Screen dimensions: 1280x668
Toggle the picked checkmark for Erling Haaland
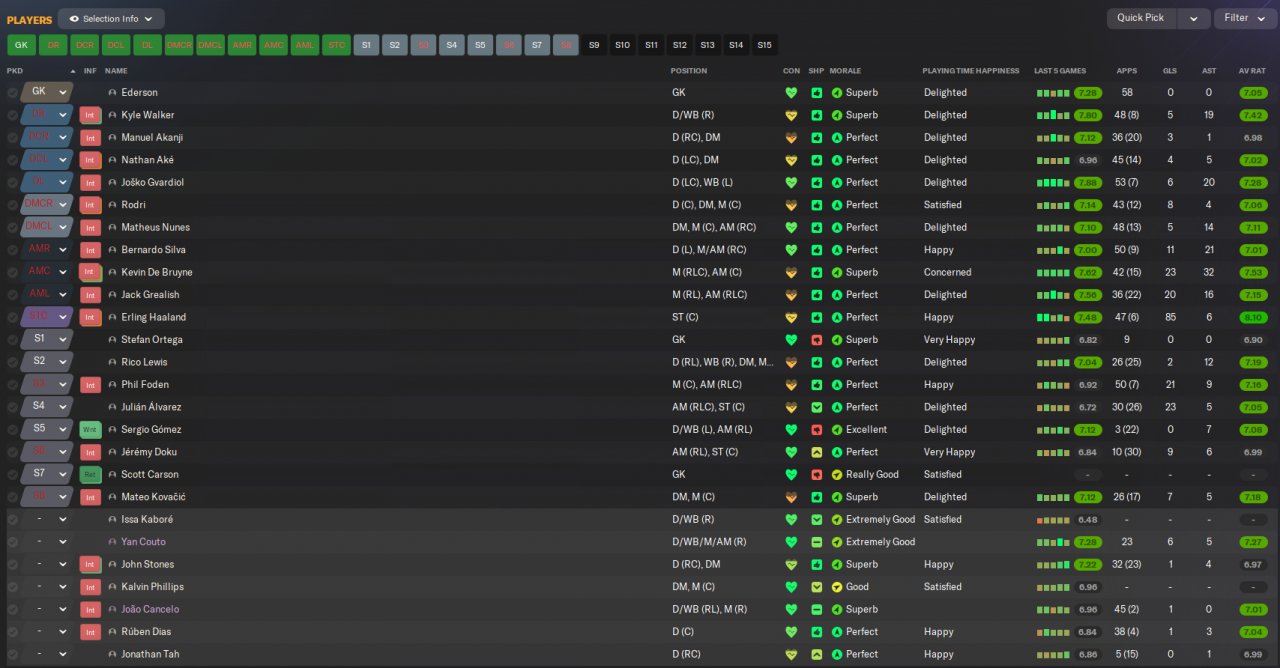pyautogui.click(x=12, y=318)
